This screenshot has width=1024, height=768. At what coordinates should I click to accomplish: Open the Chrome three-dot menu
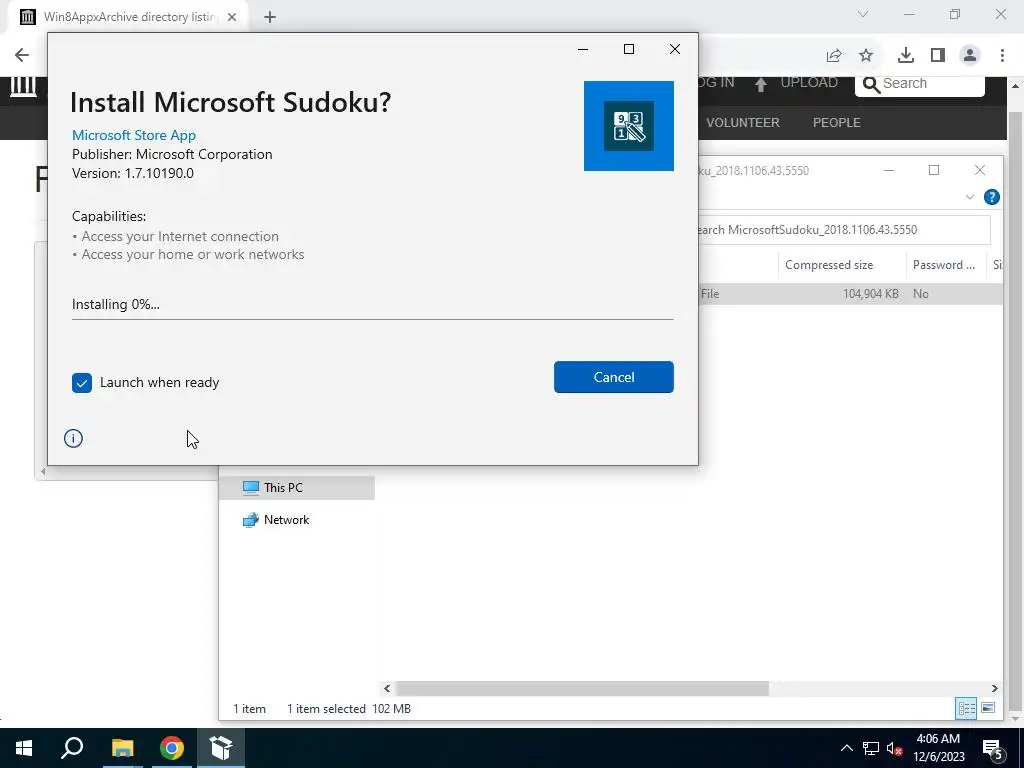point(1002,56)
